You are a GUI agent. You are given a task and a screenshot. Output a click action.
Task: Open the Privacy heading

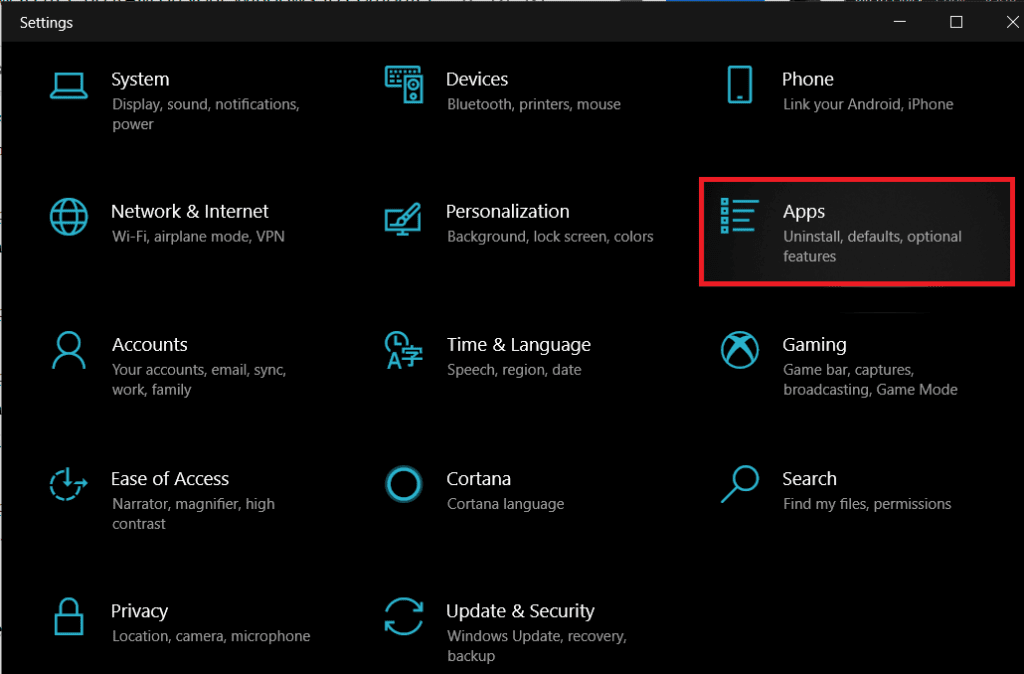pos(139,611)
